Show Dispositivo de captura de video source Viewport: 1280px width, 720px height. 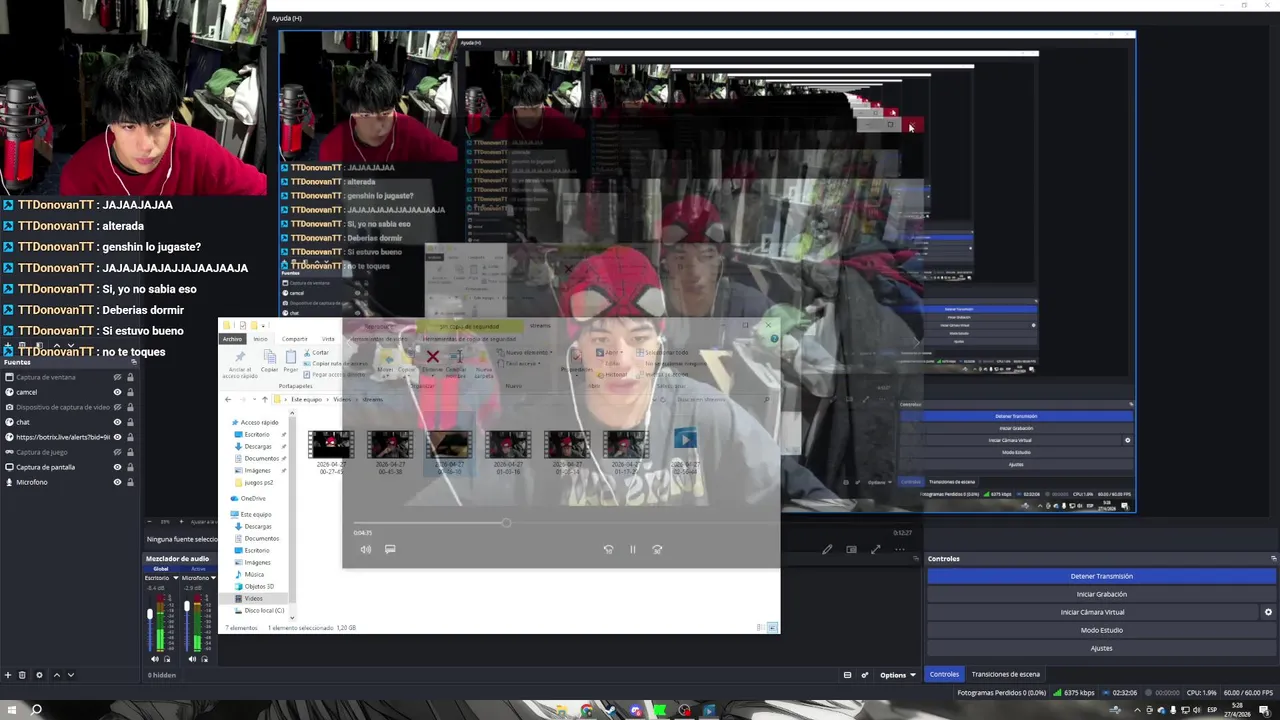click(117, 407)
